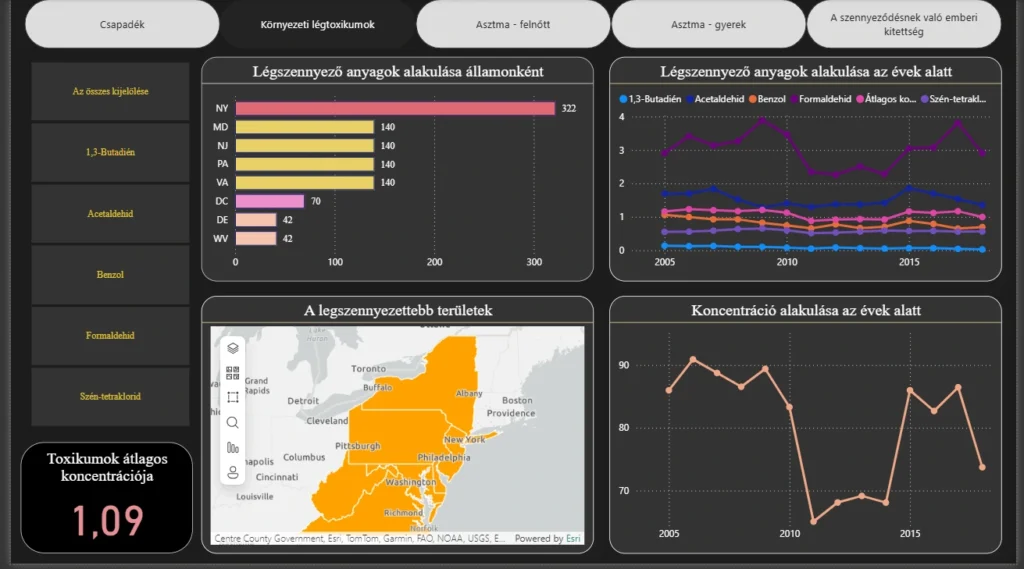Open the map analysis chart icon
Screen dimensions: 1024x569
[233, 447]
